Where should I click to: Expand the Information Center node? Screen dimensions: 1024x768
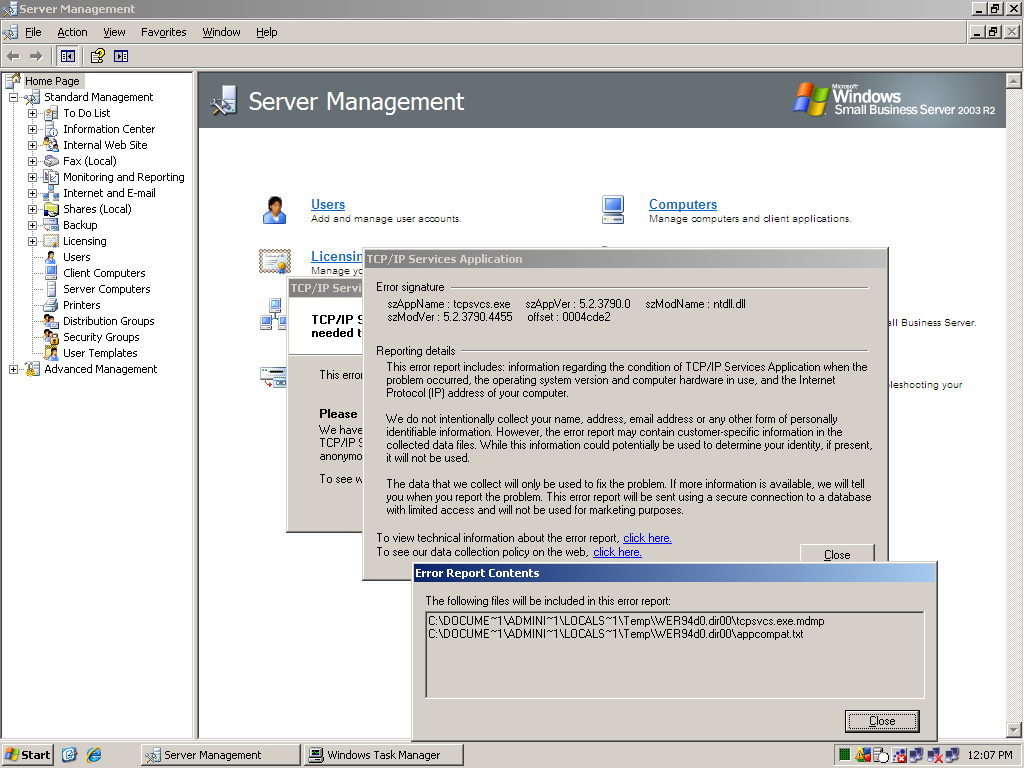(32, 129)
